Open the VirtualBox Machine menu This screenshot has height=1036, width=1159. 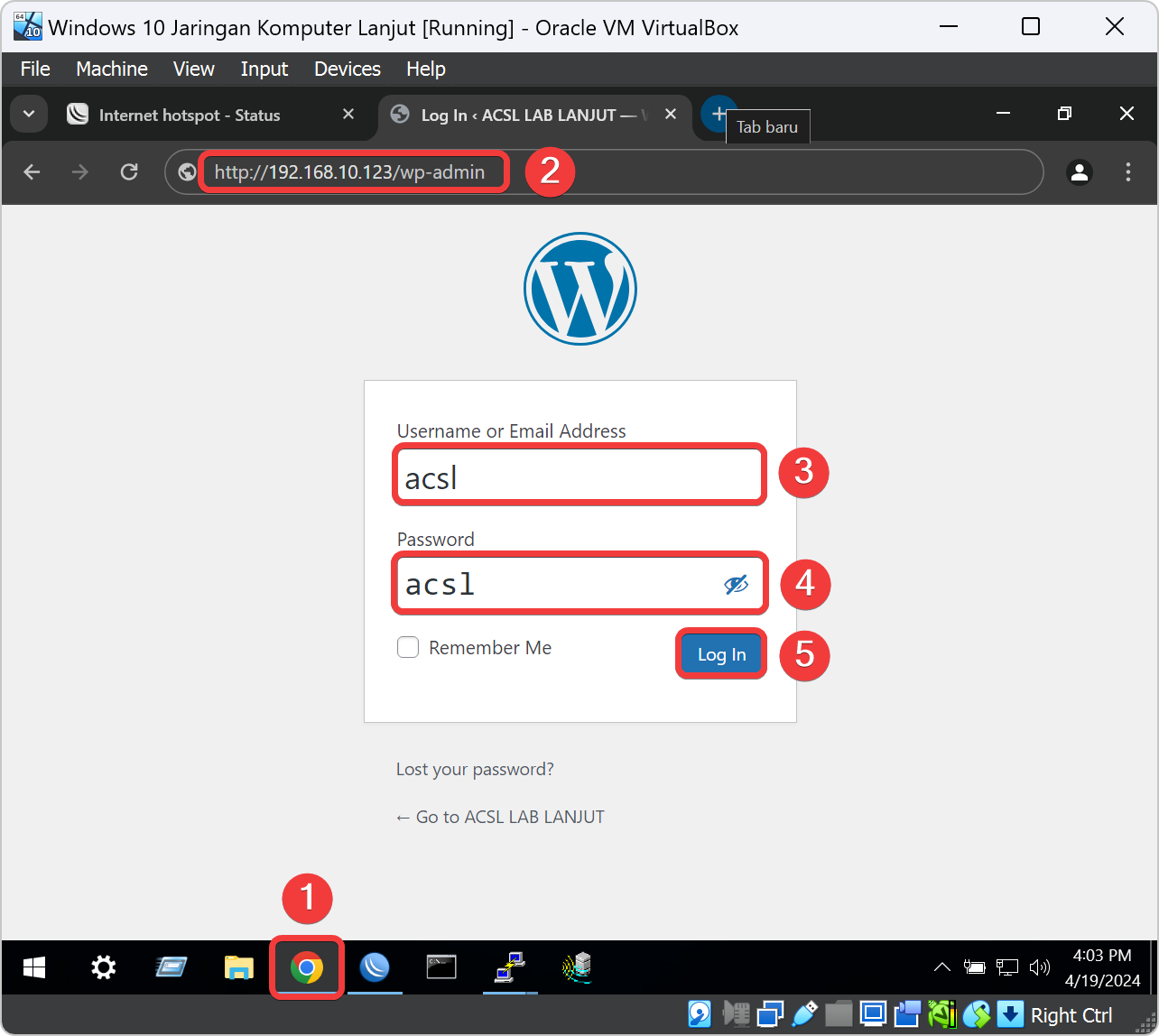pyautogui.click(x=112, y=69)
